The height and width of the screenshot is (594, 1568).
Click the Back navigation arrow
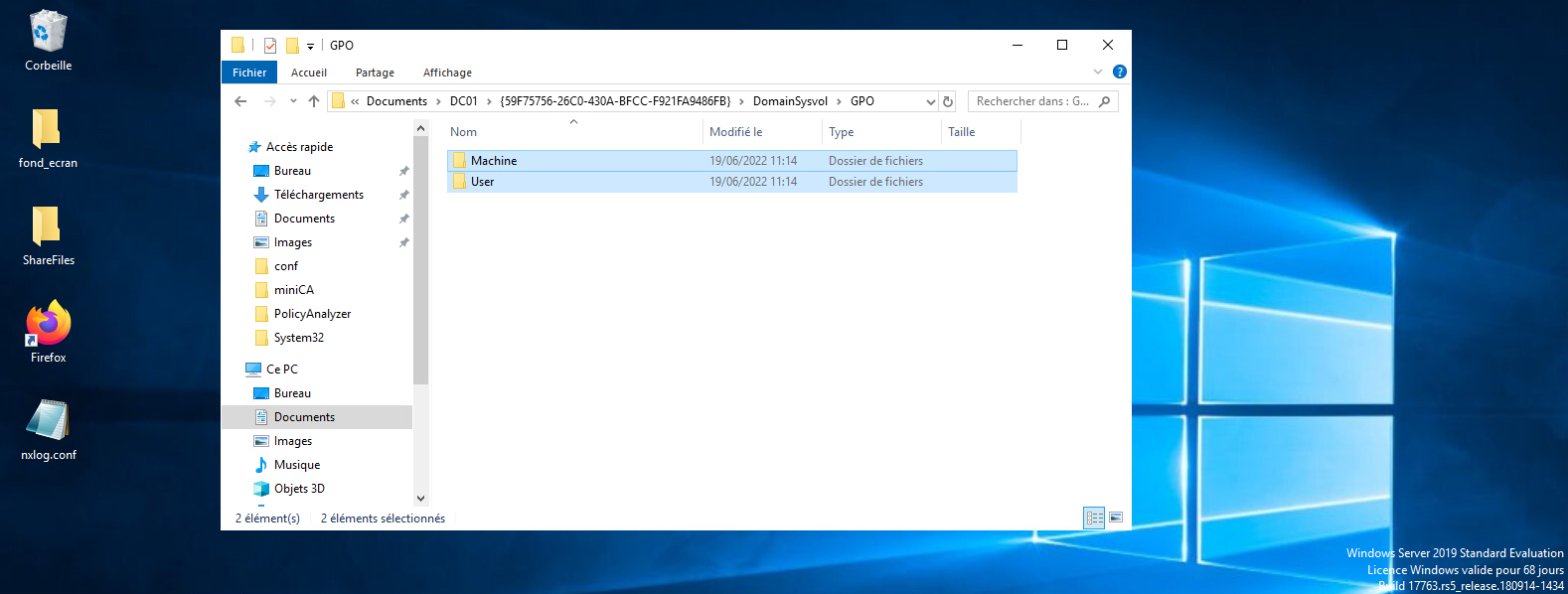coord(240,101)
